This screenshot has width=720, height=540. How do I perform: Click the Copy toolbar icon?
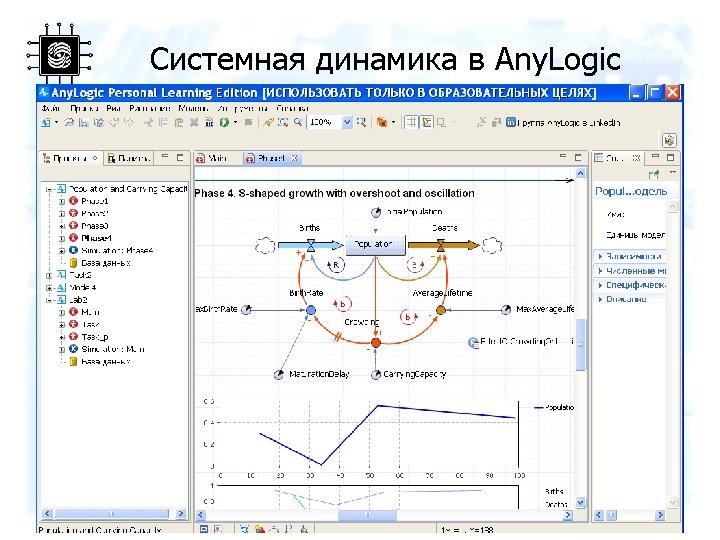click(163, 123)
